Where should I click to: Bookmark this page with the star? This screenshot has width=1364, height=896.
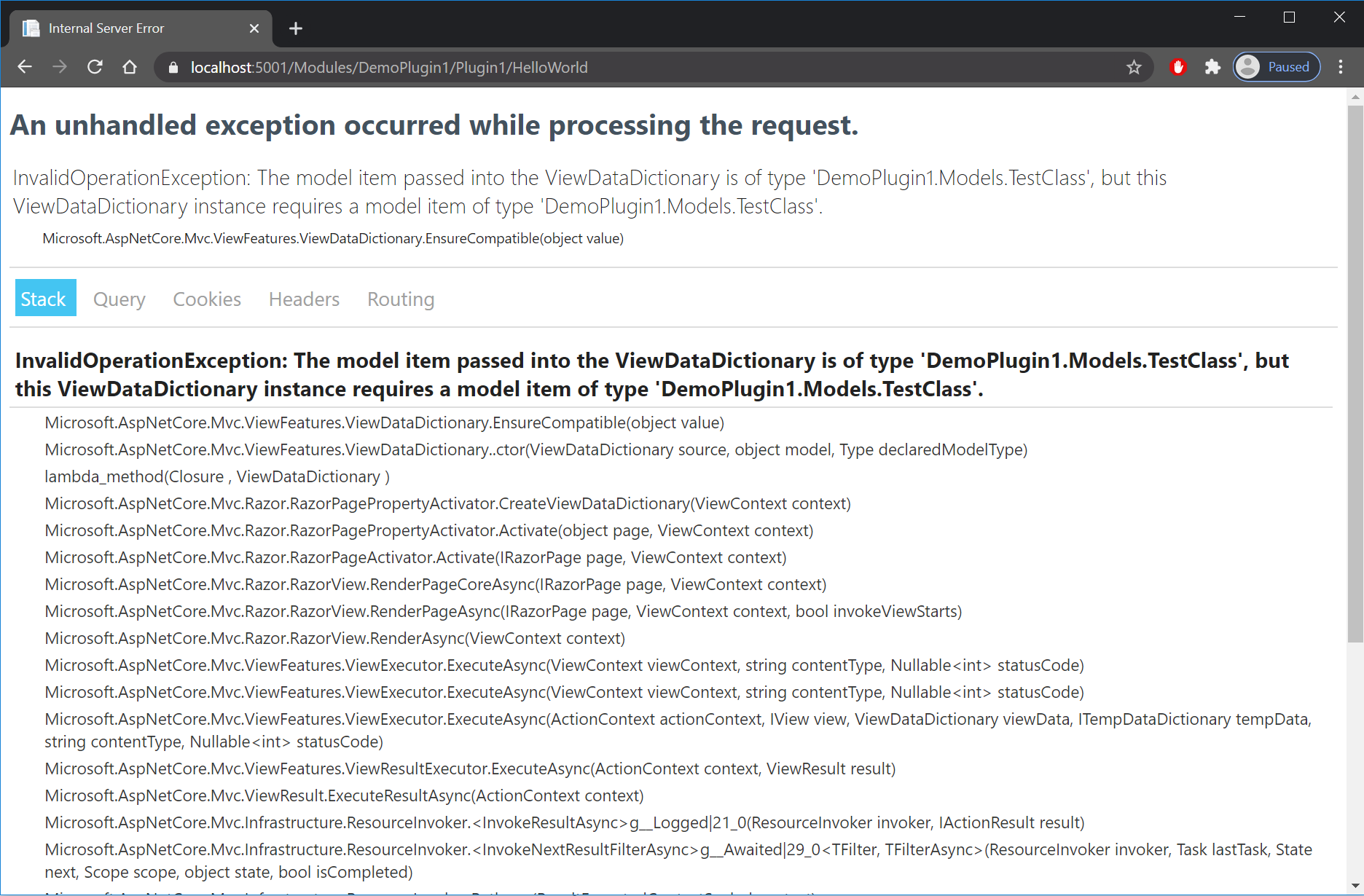point(1134,67)
